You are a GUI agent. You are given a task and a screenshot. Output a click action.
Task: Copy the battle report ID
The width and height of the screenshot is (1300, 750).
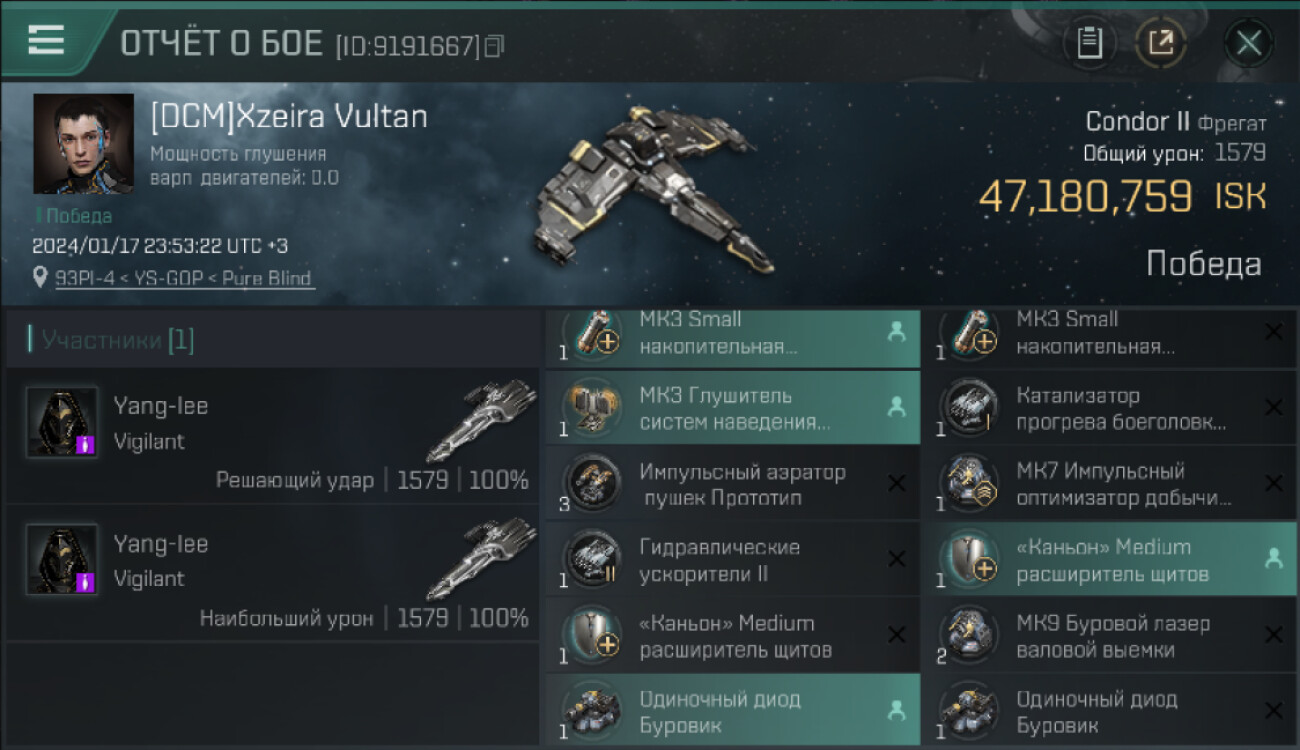(x=494, y=46)
